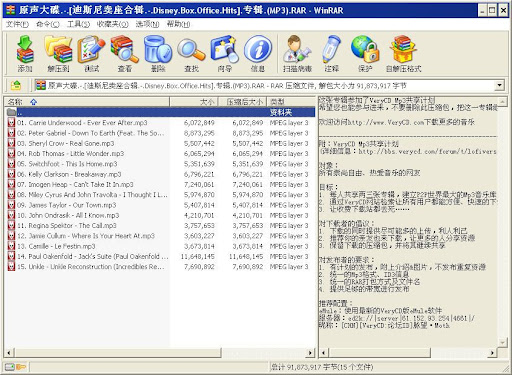The image size is (512, 375).
Task: Click the comment pane horizontal scroll right arrow
Action: pyautogui.click(x=492, y=352)
